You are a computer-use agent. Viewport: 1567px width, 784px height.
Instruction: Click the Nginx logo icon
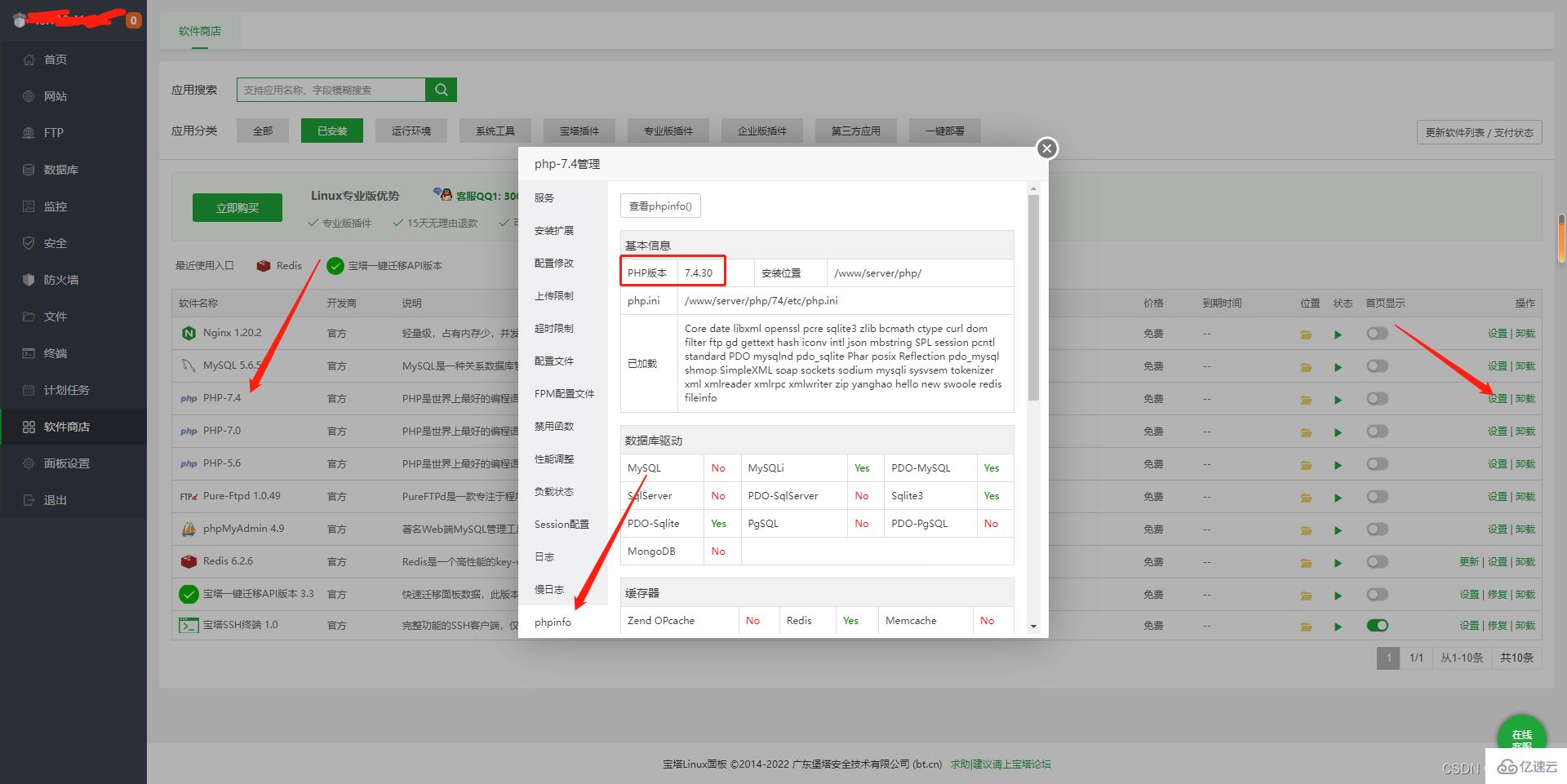click(x=189, y=333)
